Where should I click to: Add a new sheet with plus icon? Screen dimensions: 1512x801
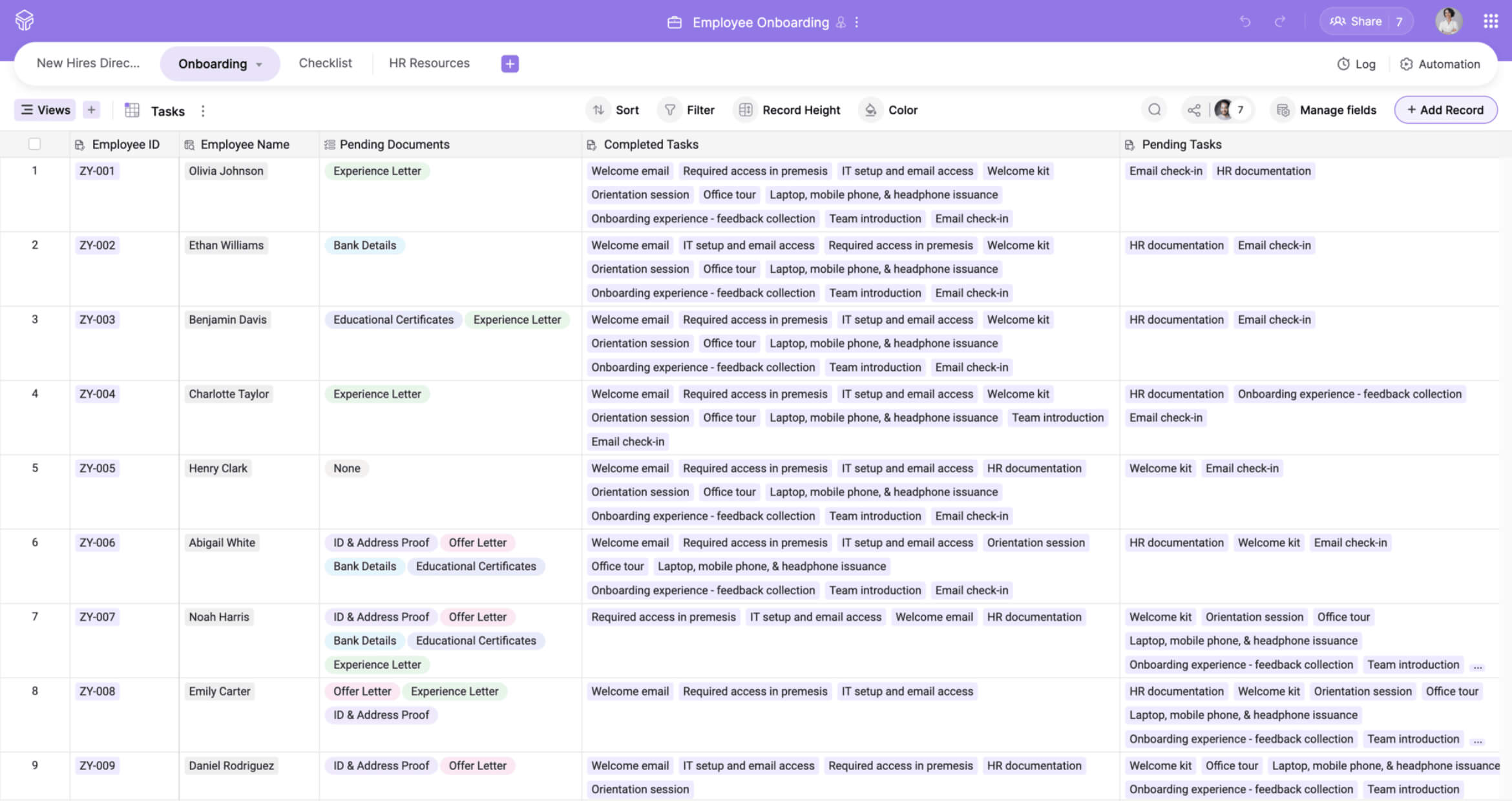pos(510,63)
